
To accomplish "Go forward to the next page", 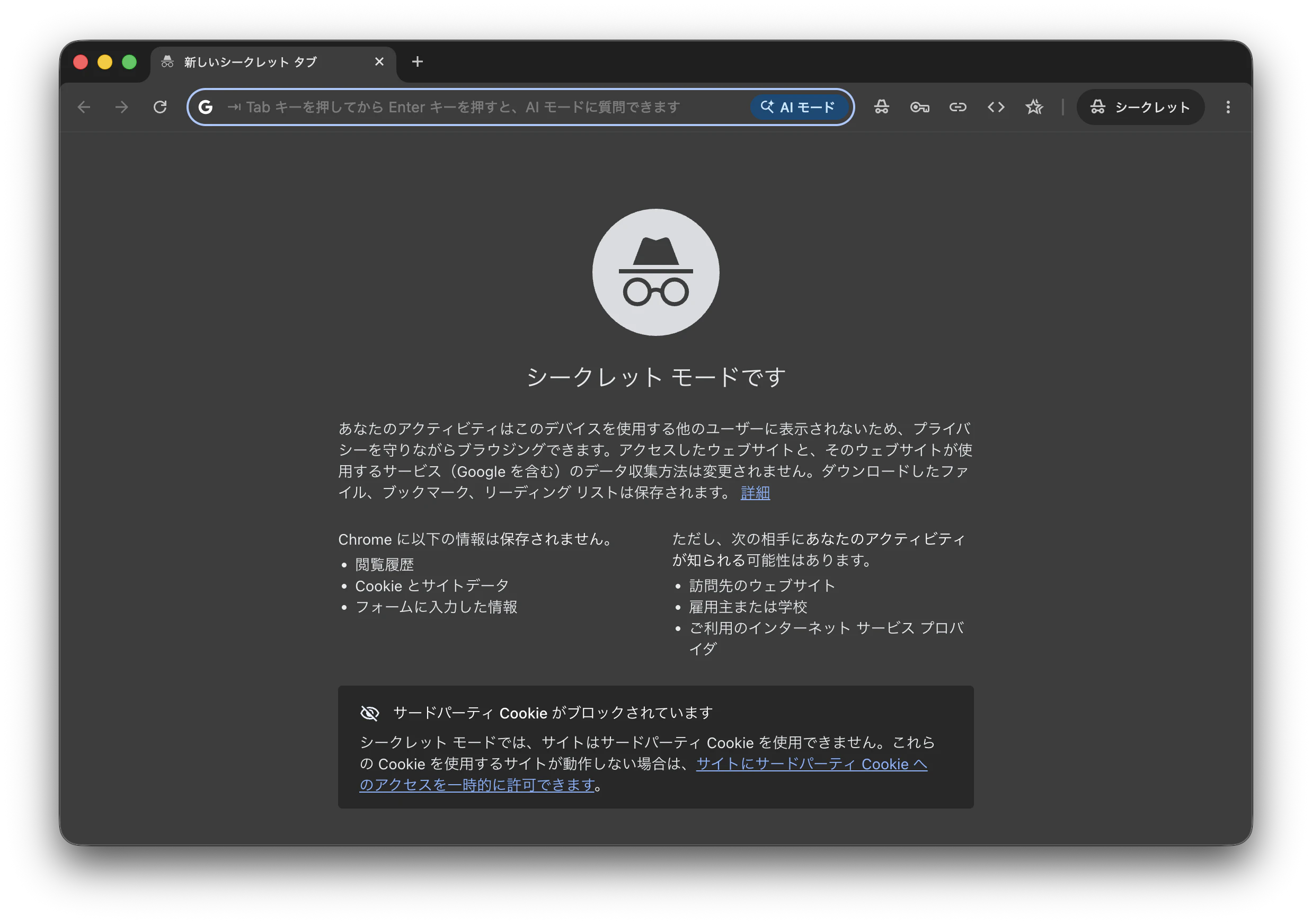I will pyautogui.click(x=122, y=107).
